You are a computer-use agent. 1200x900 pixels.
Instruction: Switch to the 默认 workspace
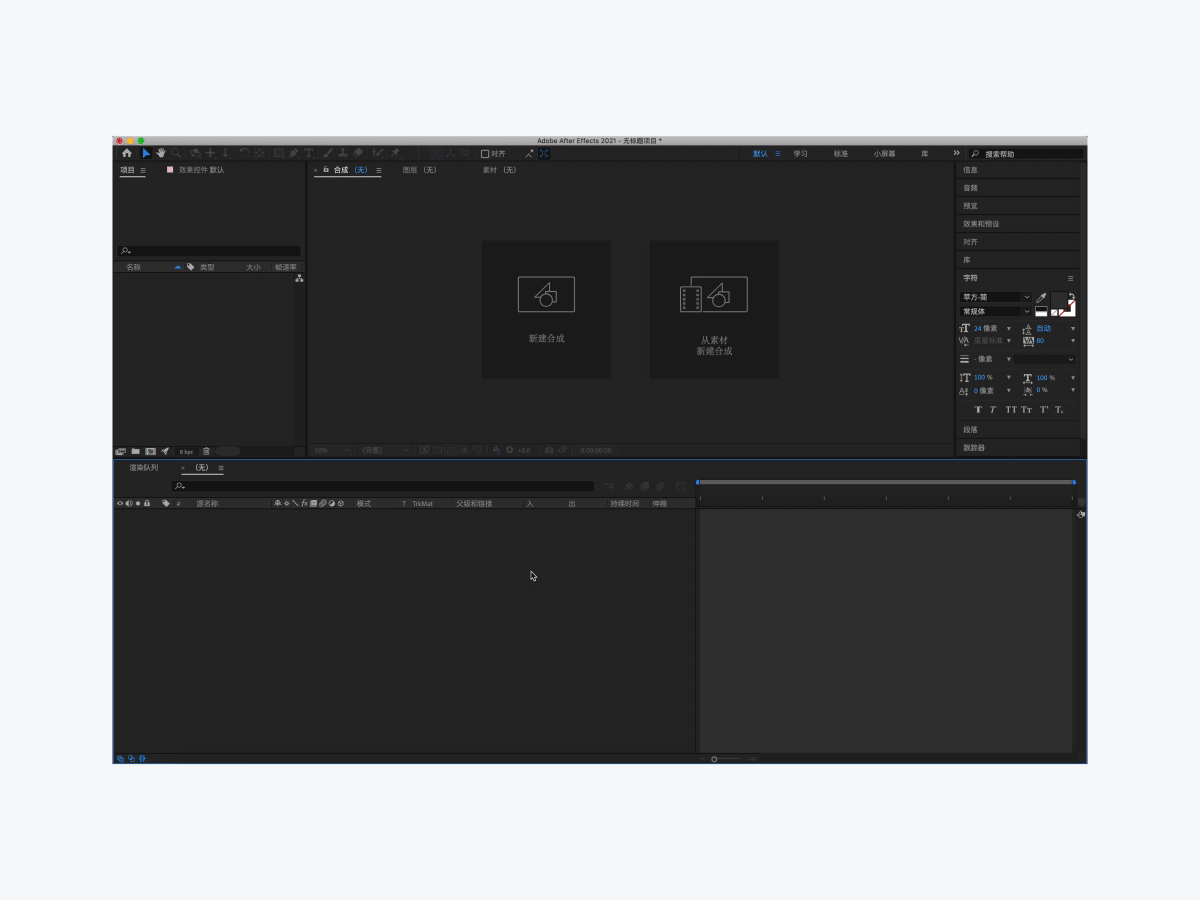[x=760, y=154]
